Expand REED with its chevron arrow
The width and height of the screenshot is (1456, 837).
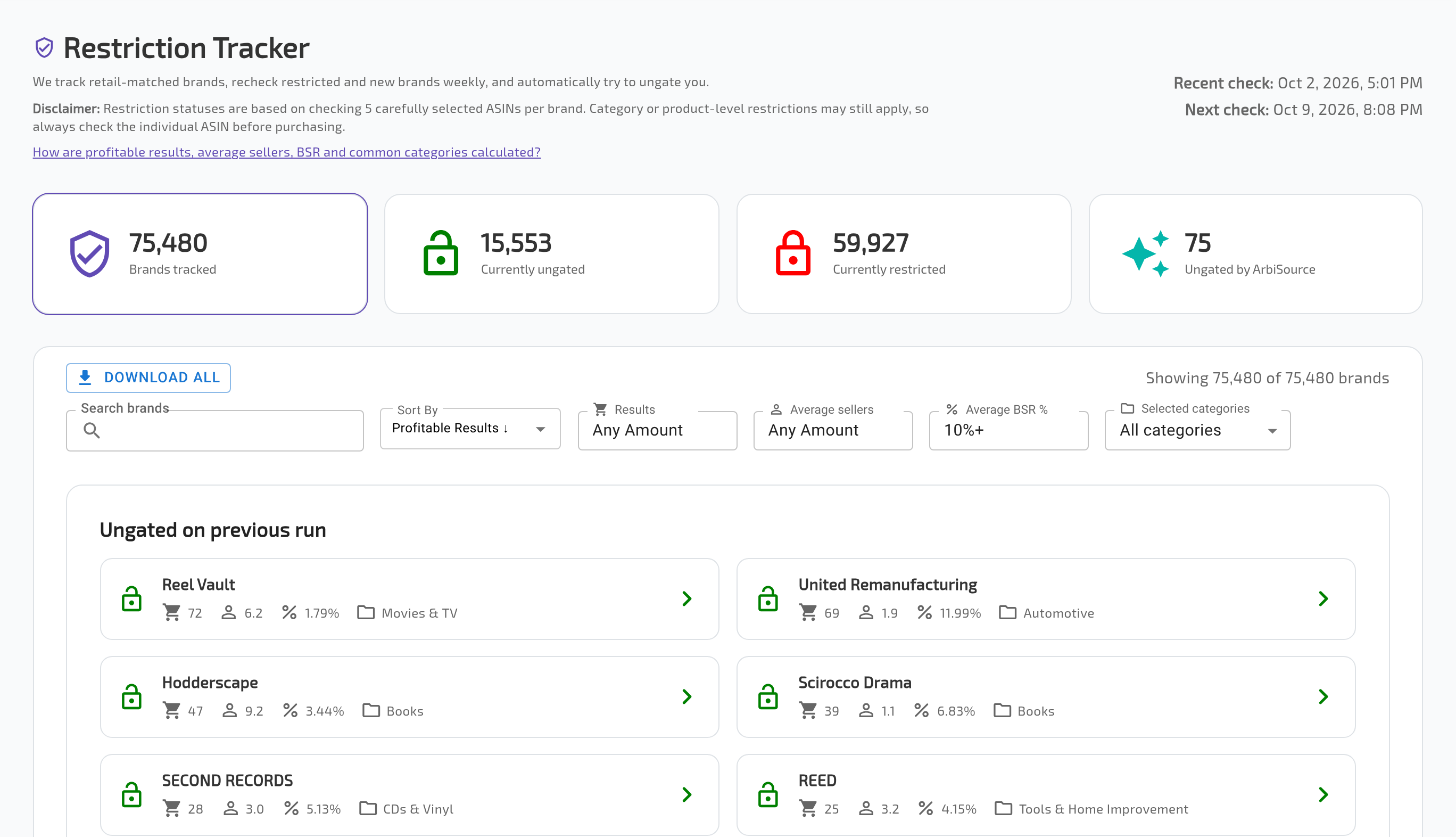pyautogui.click(x=1323, y=794)
